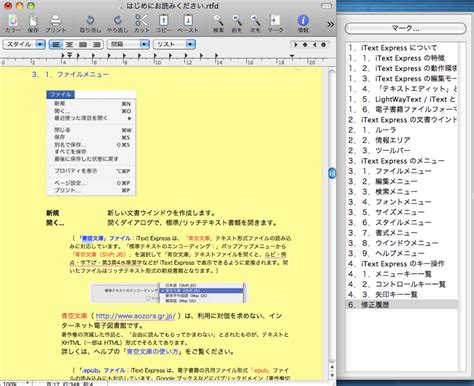Jump to mark 1.1 iText Express の特徴

[x=402, y=58]
